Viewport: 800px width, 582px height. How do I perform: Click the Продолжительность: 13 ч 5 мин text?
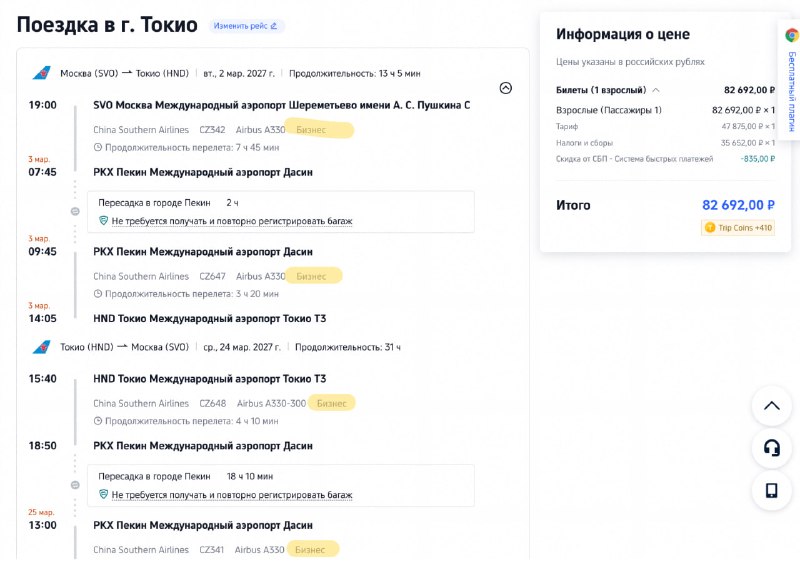coord(355,73)
